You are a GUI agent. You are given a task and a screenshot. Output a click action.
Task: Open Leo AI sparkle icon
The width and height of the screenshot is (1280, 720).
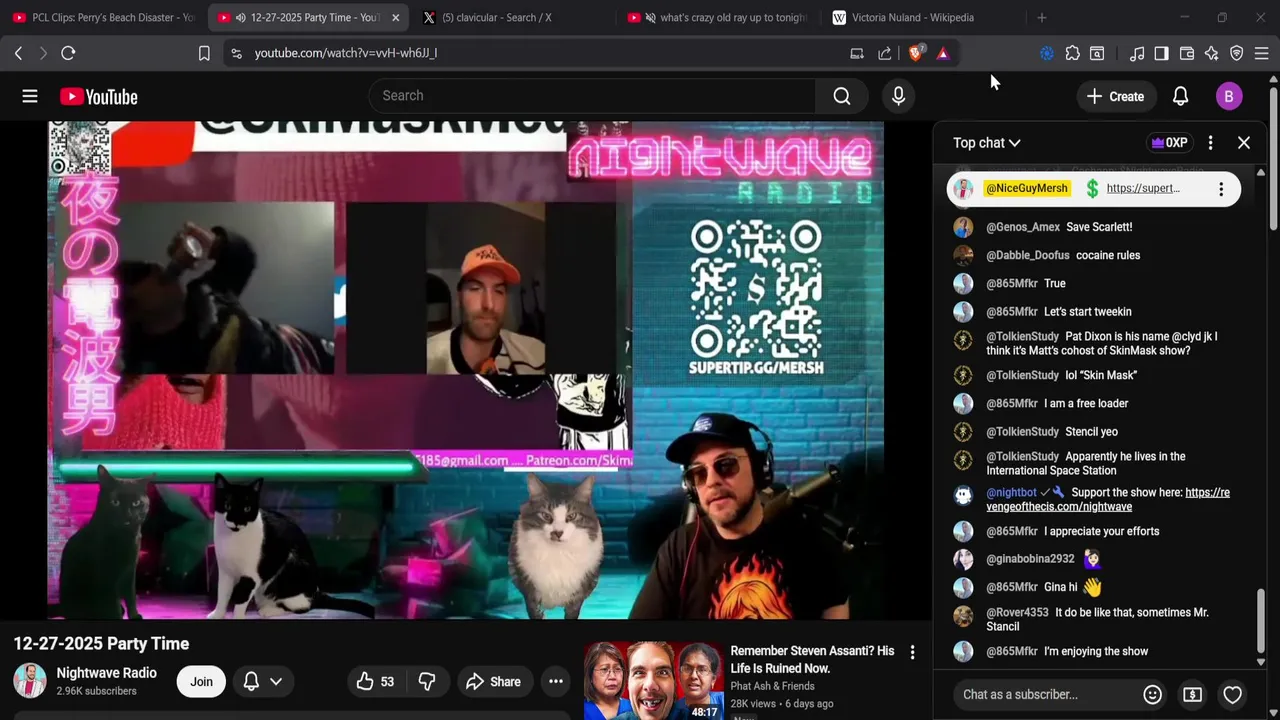(1212, 53)
